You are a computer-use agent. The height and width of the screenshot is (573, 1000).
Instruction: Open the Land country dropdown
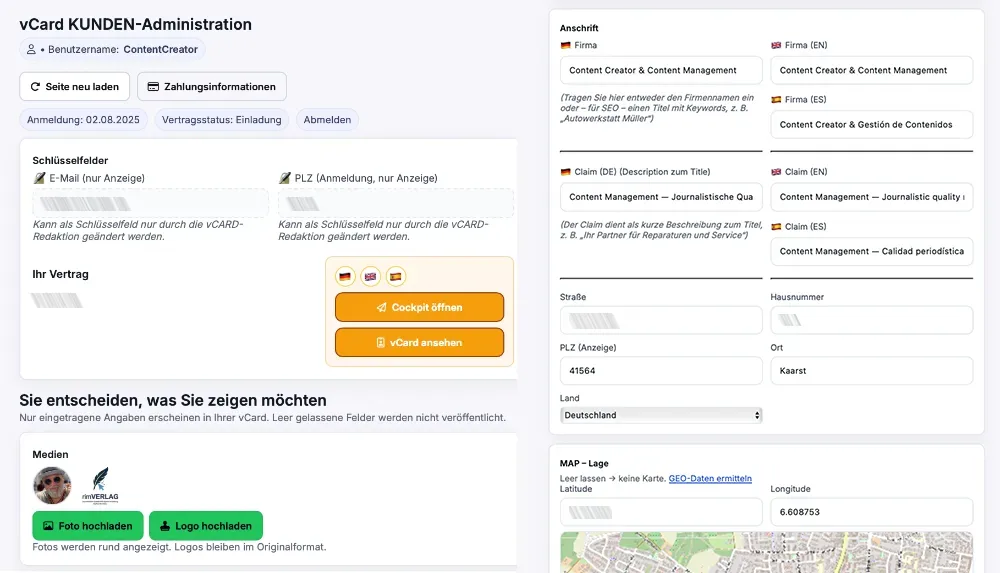[661, 415]
